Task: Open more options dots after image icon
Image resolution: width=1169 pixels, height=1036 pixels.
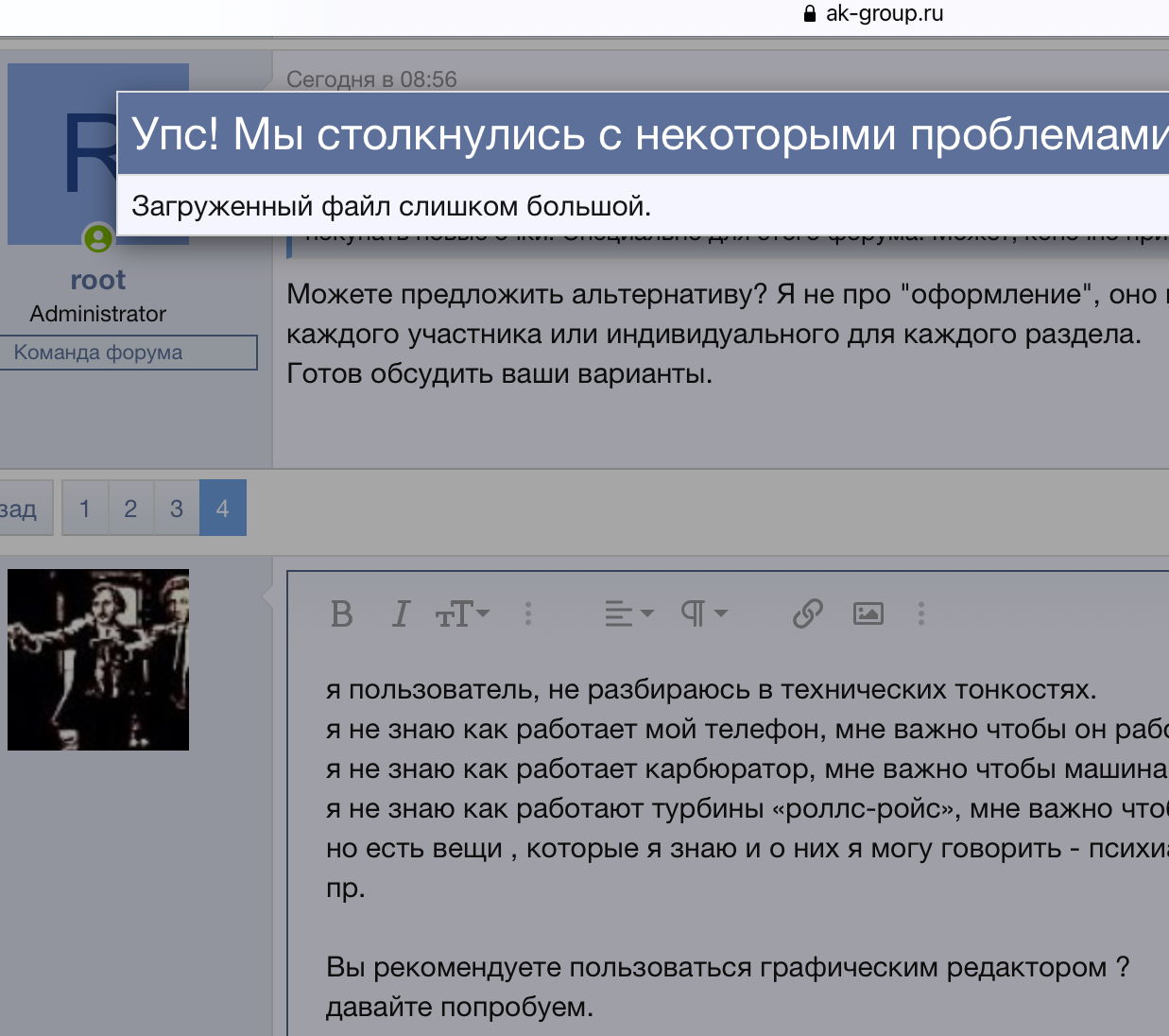Action: click(921, 614)
